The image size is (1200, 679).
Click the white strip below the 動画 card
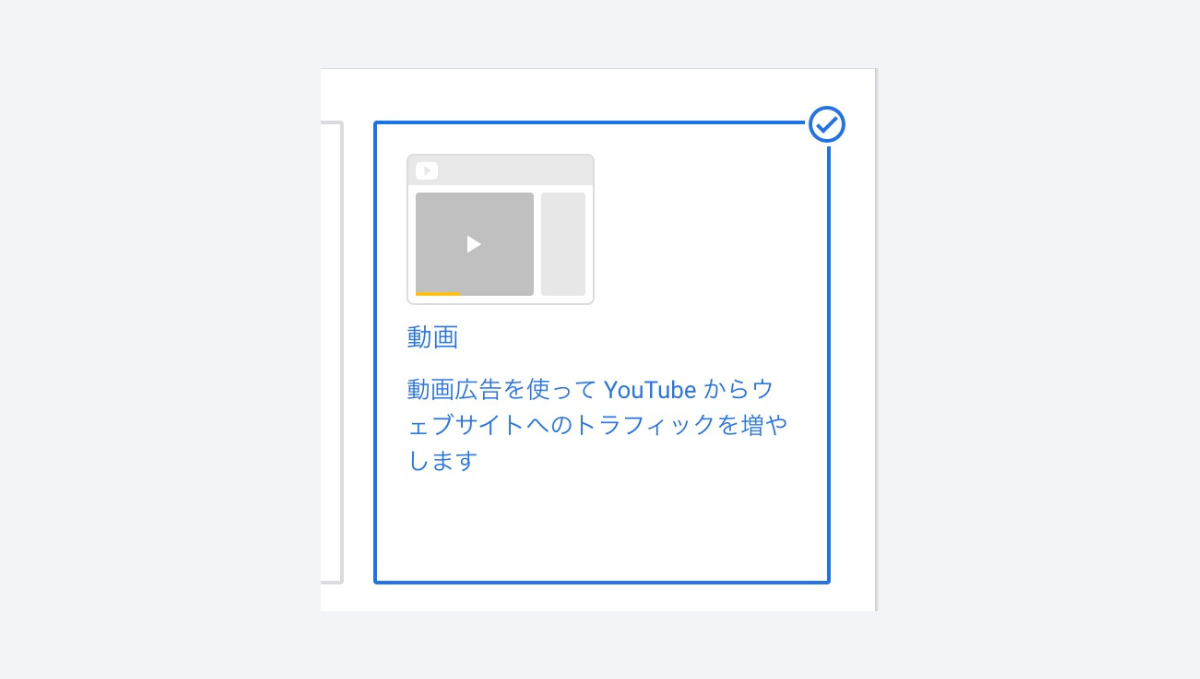(x=597, y=598)
